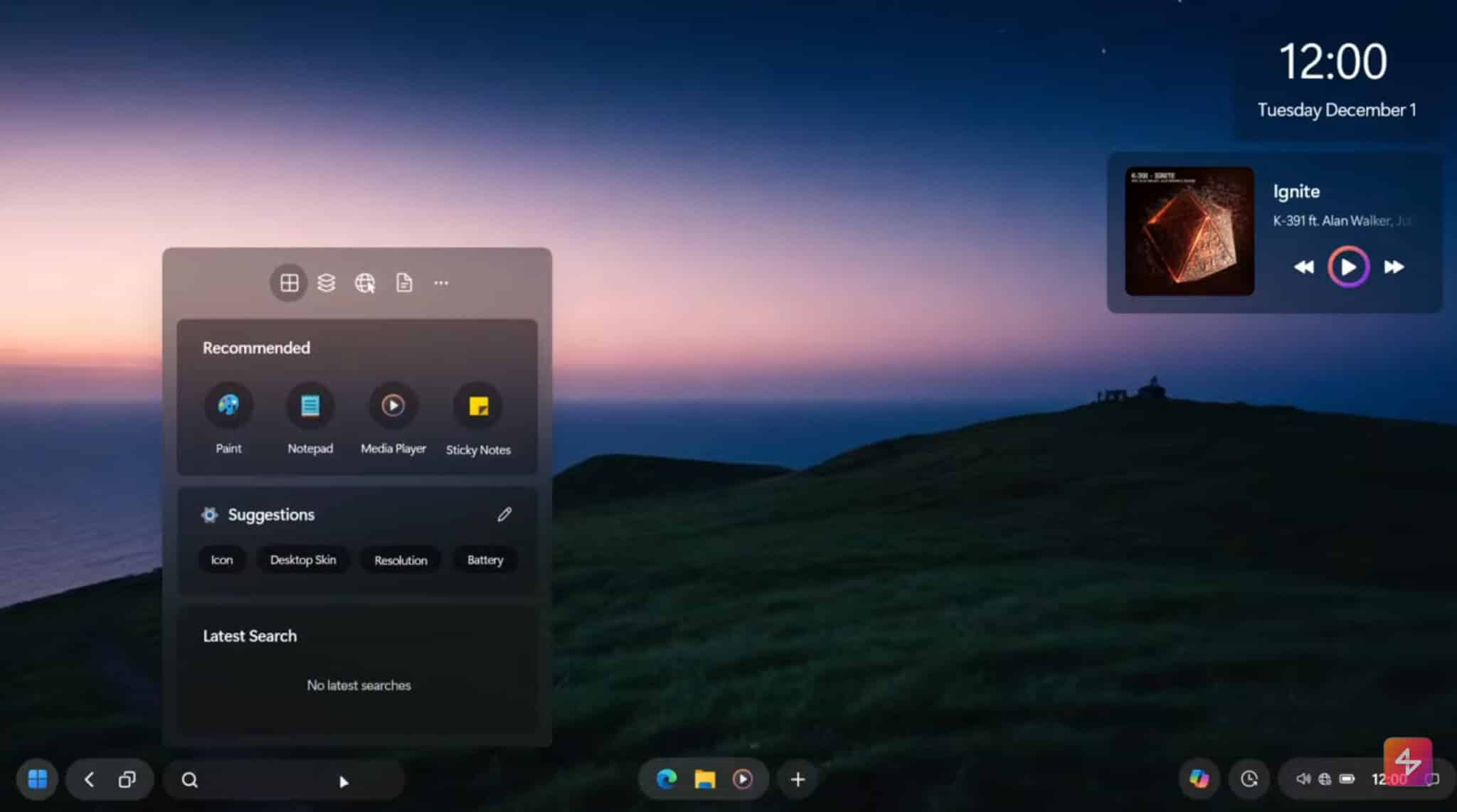
Task: Start Media Player from Recommended apps
Action: pyautogui.click(x=393, y=405)
